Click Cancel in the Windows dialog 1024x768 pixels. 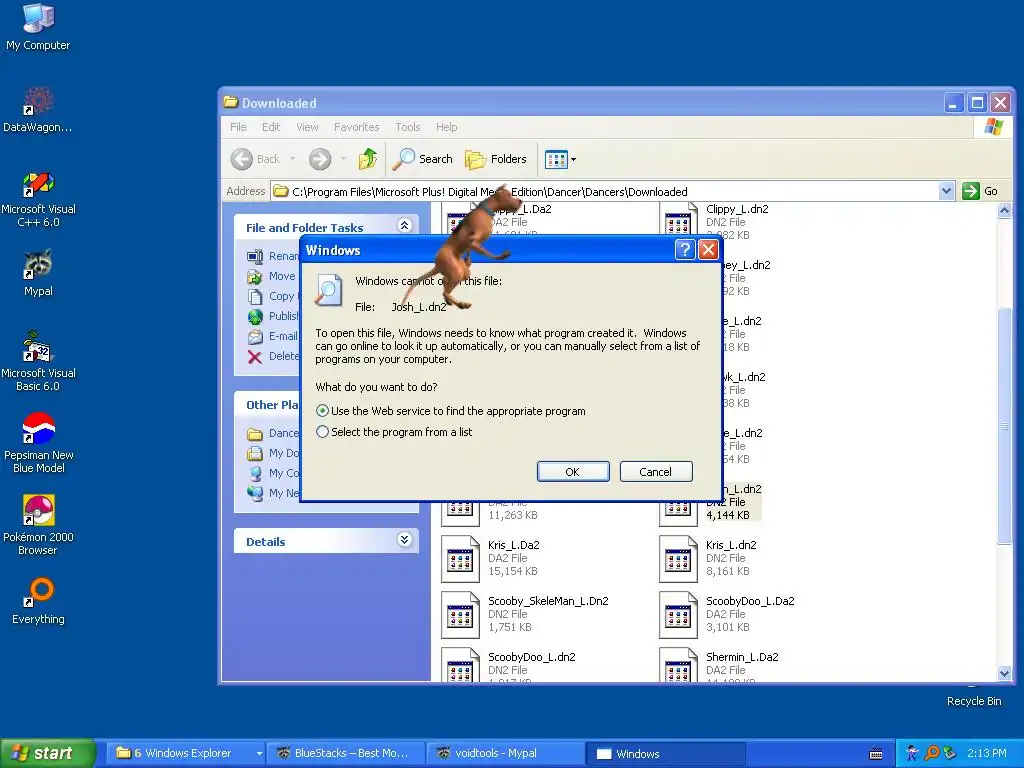(x=656, y=472)
